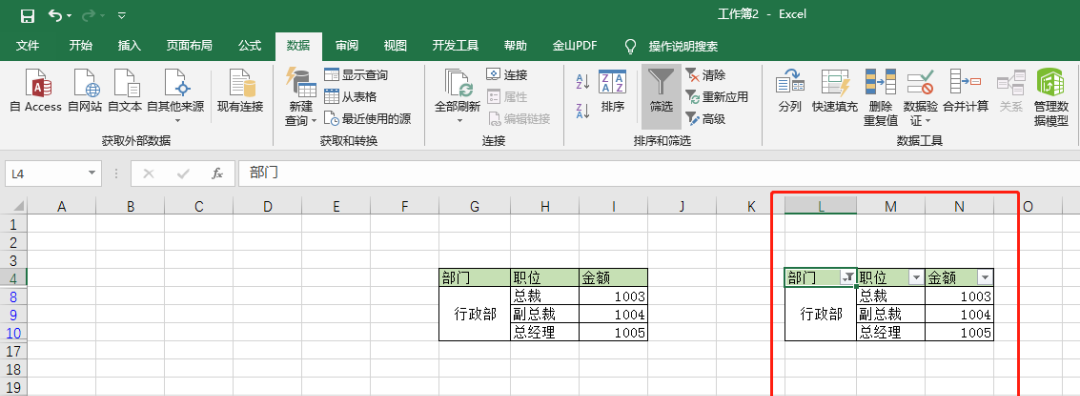Open the 排序 dialog

(612, 91)
